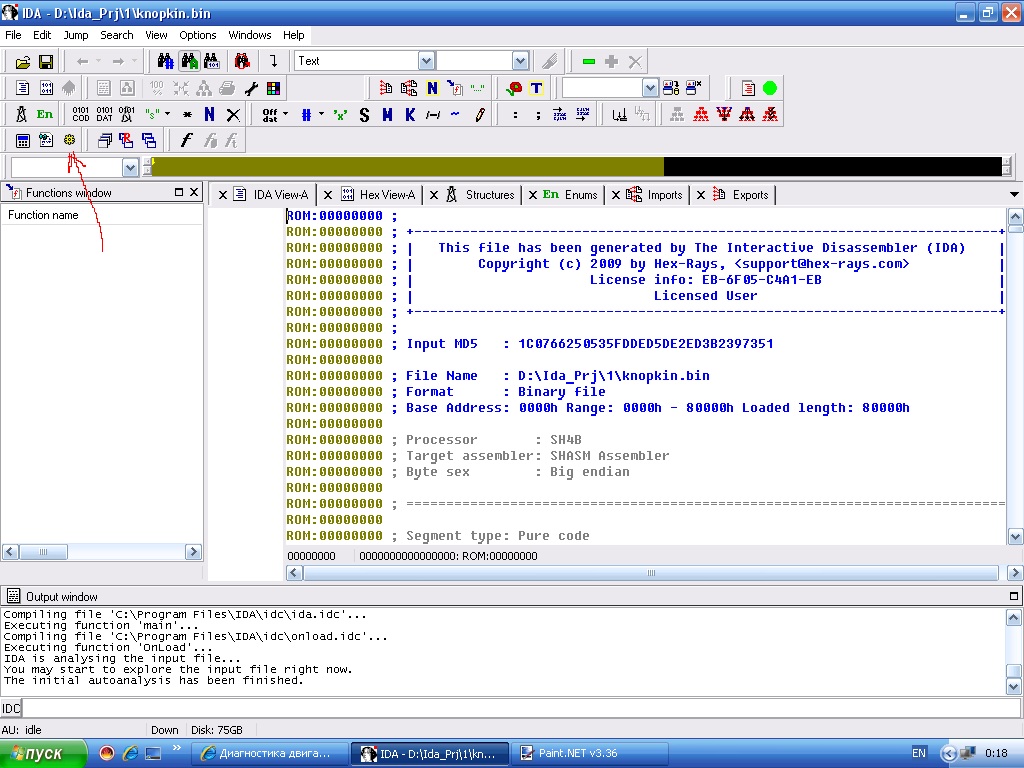Click the calculator icon in the toolbar
The image size is (1024, 768).
pyautogui.click(x=22, y=141)
